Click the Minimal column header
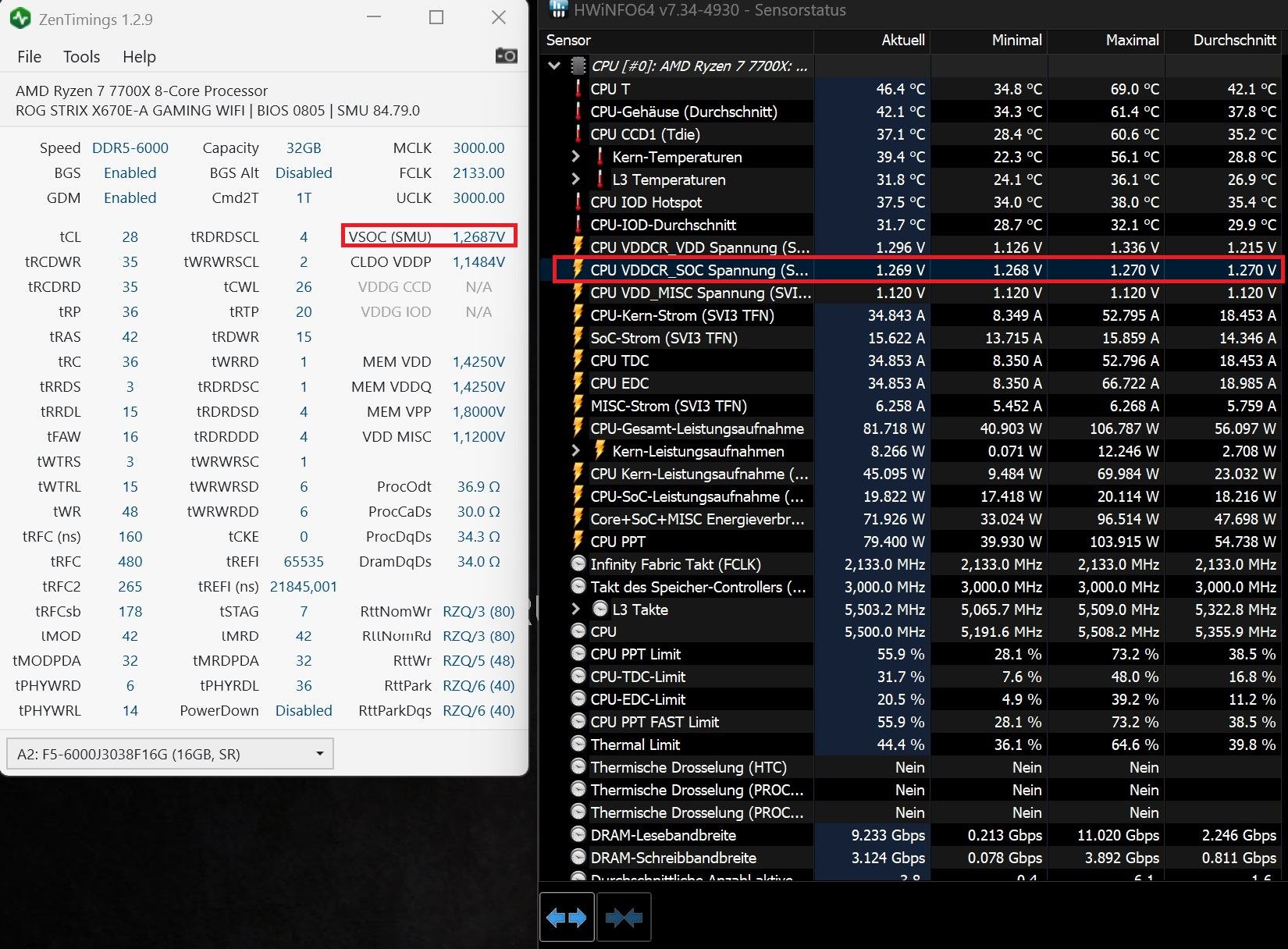This screenshot has width=1288, height=949. (989, 41)
